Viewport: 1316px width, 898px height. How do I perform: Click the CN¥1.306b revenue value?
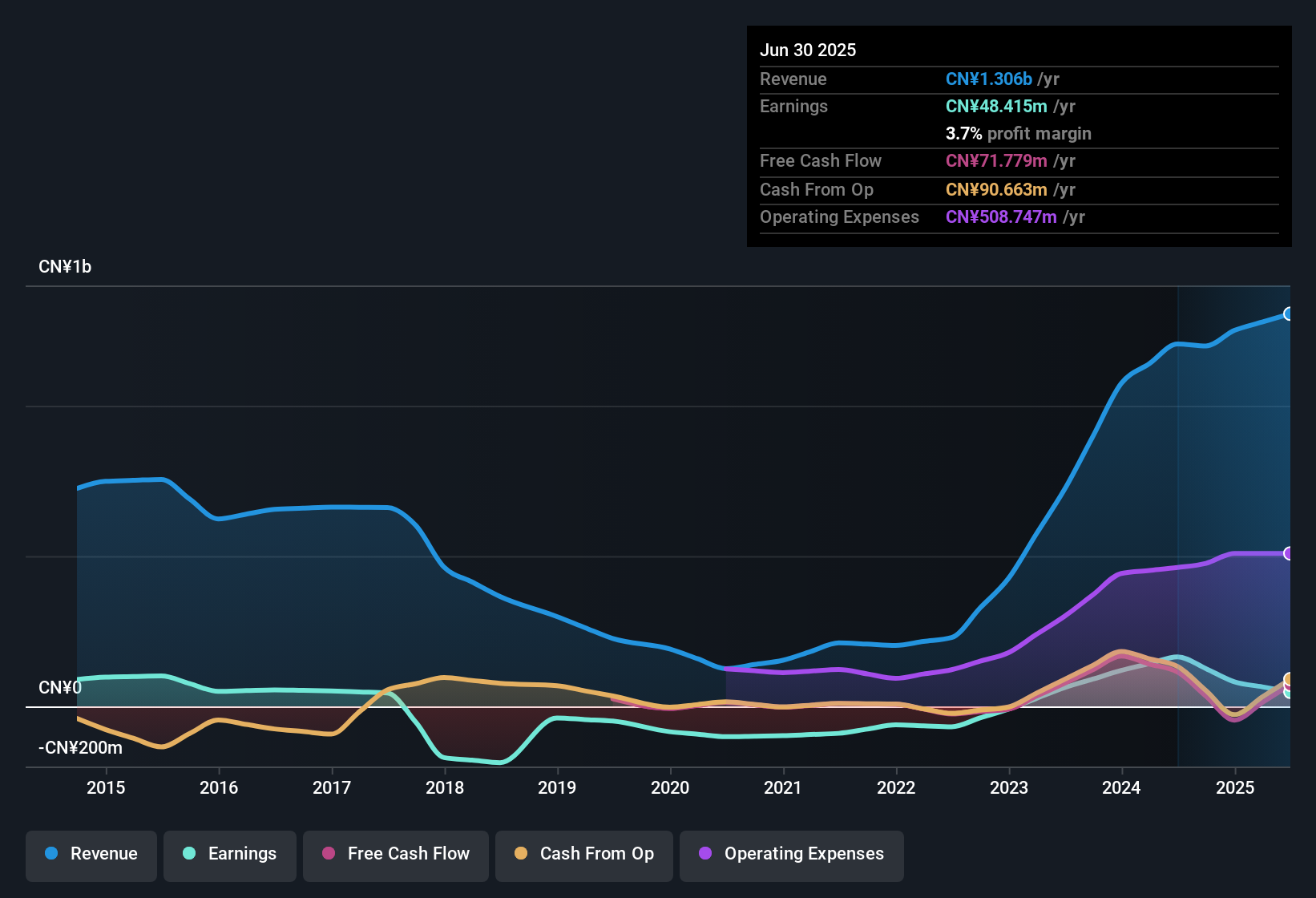(x=989, y=79)
